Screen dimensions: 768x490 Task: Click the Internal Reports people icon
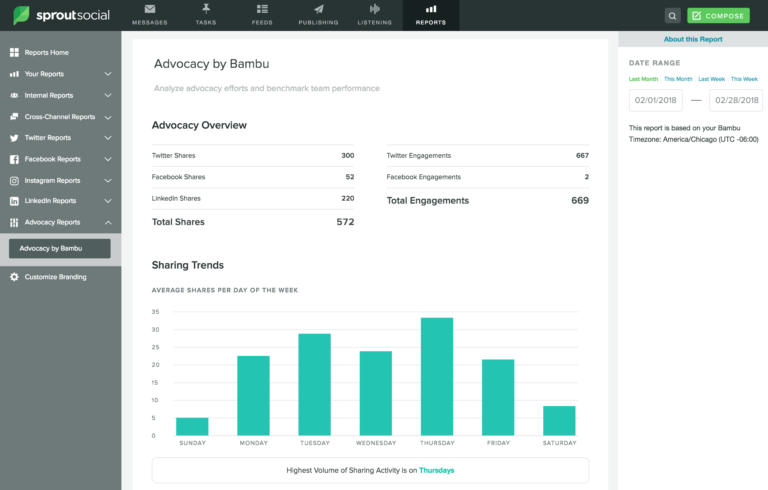pos(14,96)
